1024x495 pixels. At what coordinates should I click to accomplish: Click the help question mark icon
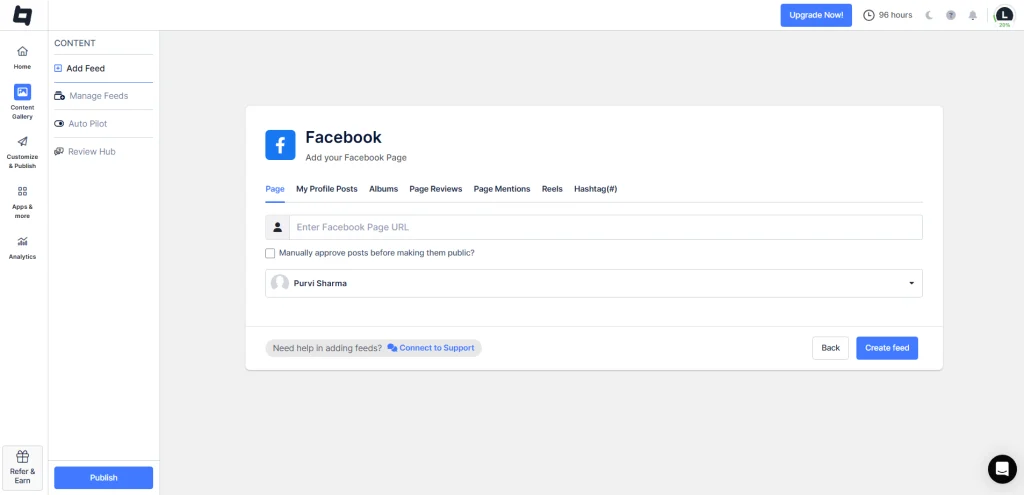(951, 15)
